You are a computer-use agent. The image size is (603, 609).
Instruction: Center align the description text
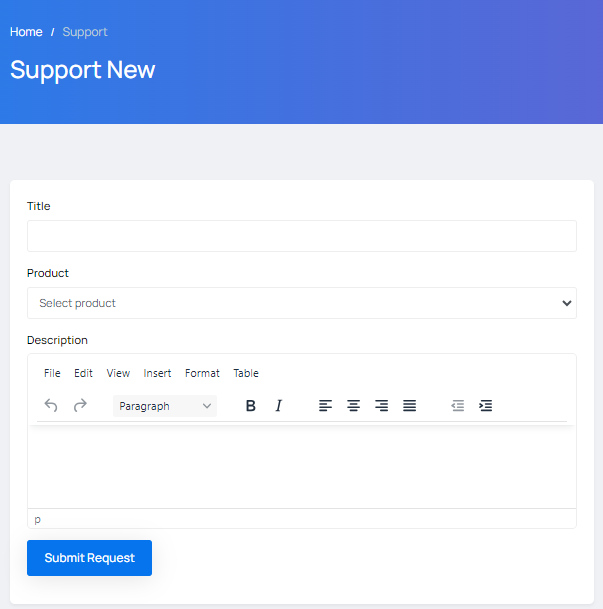click(353, 406)
